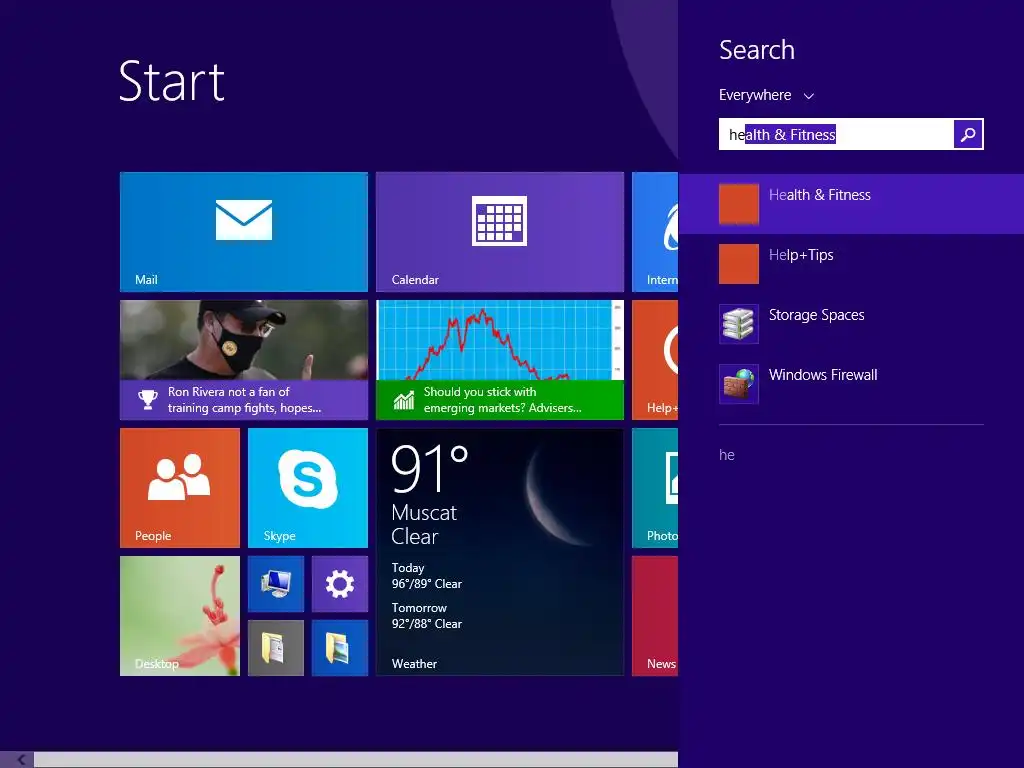Select the Windows Firewall search result

click(x=851, y=384)
